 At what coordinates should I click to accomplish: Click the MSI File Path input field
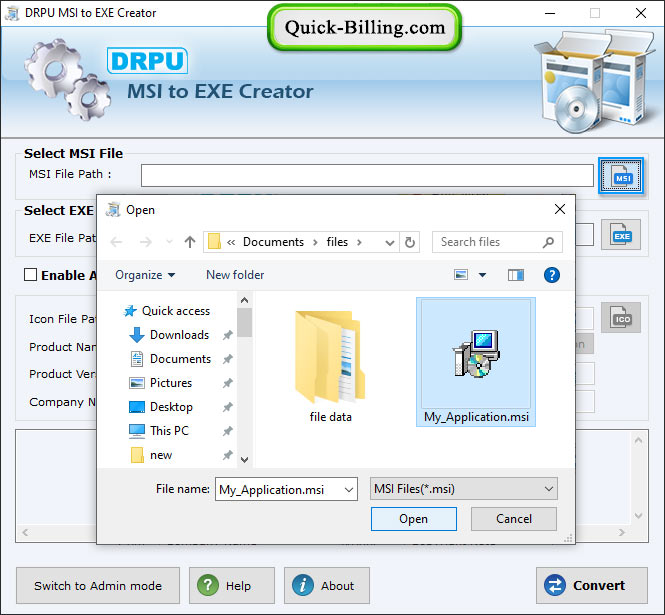(x=367, y=175)
